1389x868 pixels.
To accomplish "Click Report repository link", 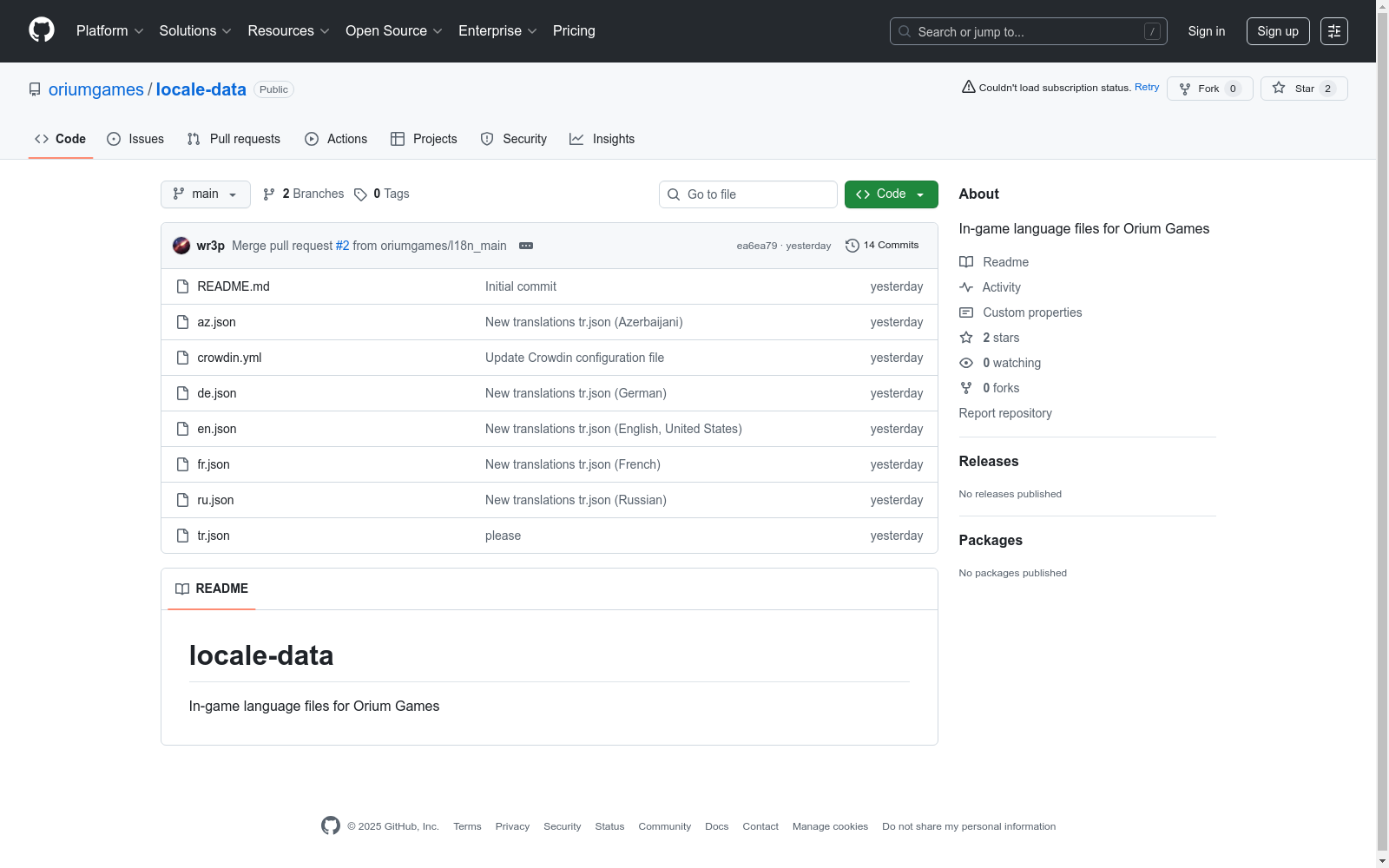I will (x=1005, y=413).
